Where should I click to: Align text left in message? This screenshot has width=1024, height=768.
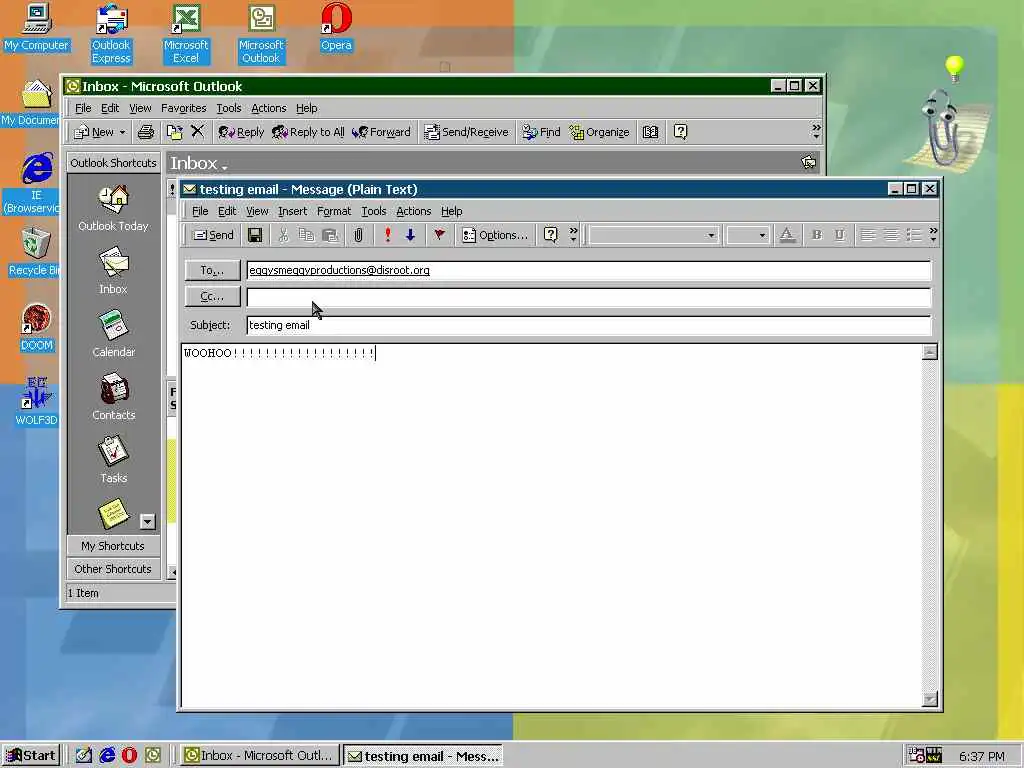(868, 235)
